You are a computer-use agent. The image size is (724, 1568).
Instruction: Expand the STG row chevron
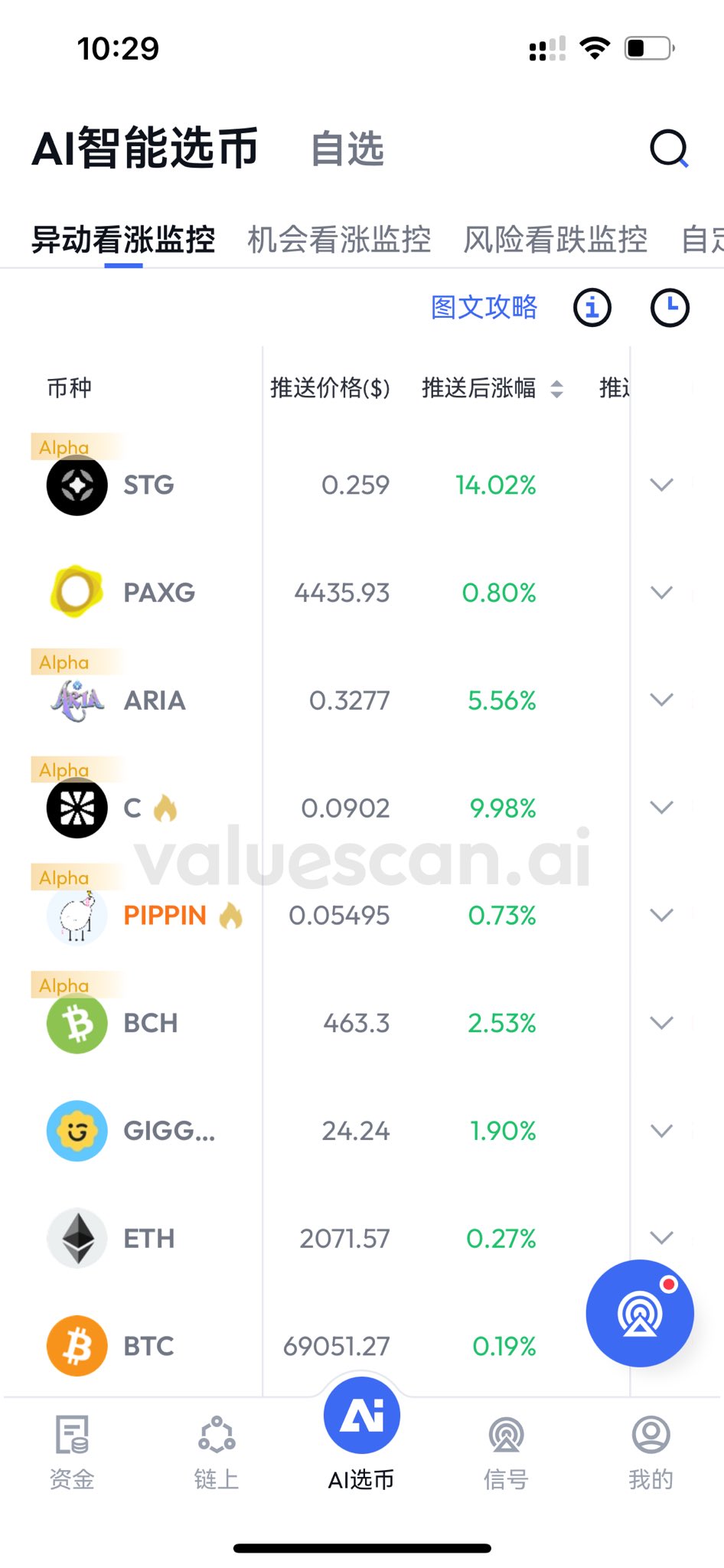(x=661, y=485)
